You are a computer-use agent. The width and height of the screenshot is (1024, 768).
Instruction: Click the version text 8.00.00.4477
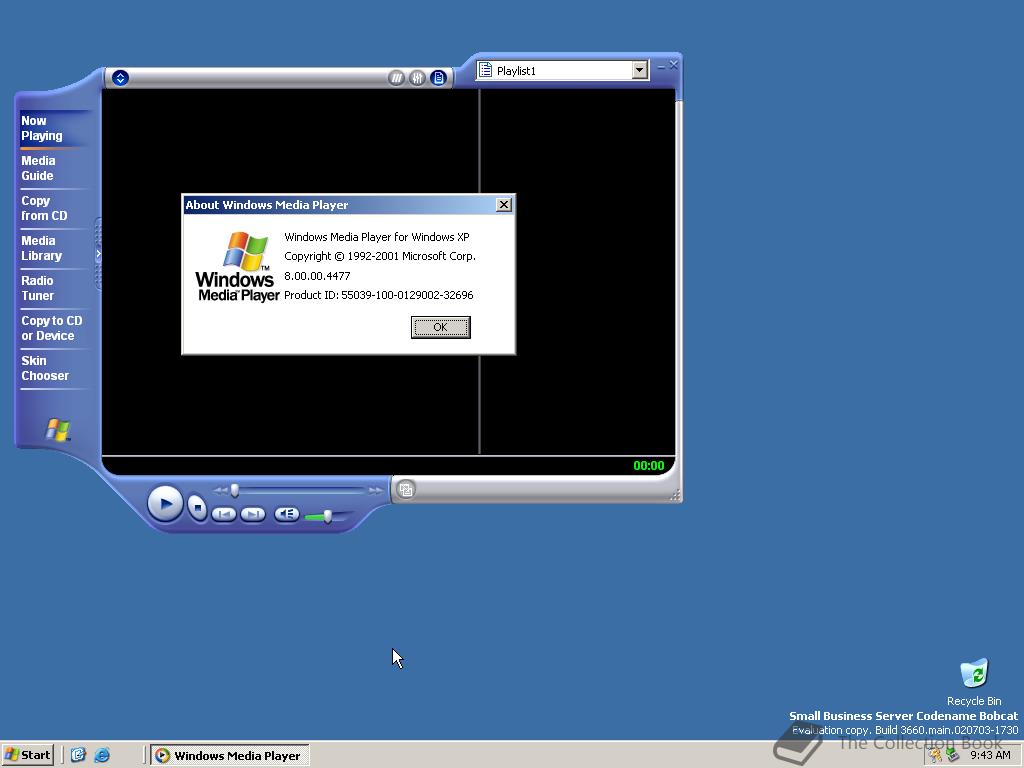[x=317, y=276]
